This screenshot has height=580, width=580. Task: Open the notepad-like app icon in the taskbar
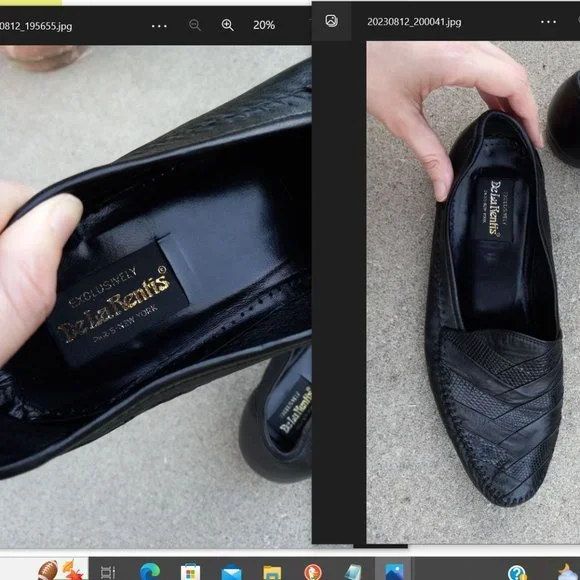353,572
